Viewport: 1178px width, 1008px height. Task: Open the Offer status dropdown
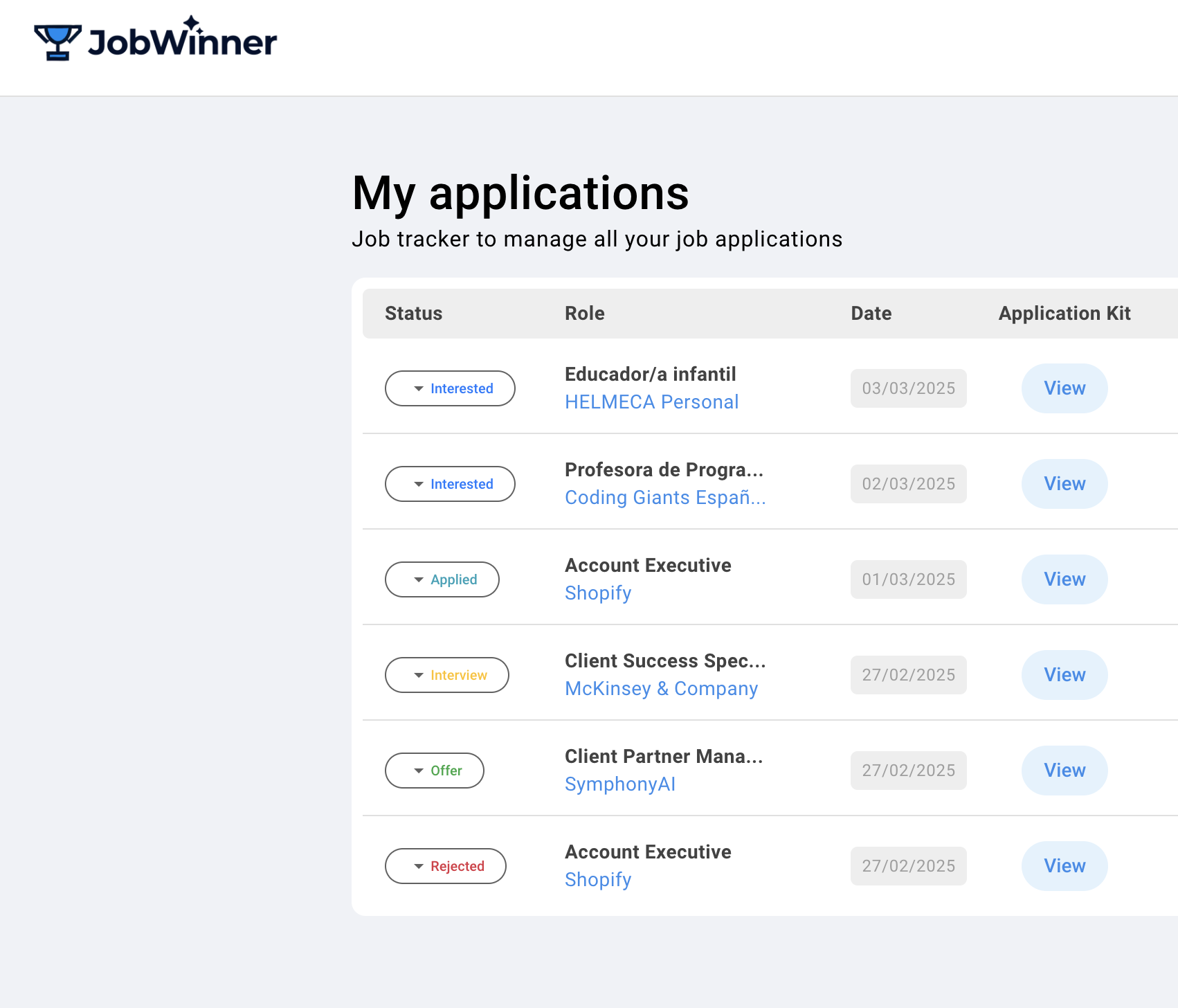click(435, 771)
